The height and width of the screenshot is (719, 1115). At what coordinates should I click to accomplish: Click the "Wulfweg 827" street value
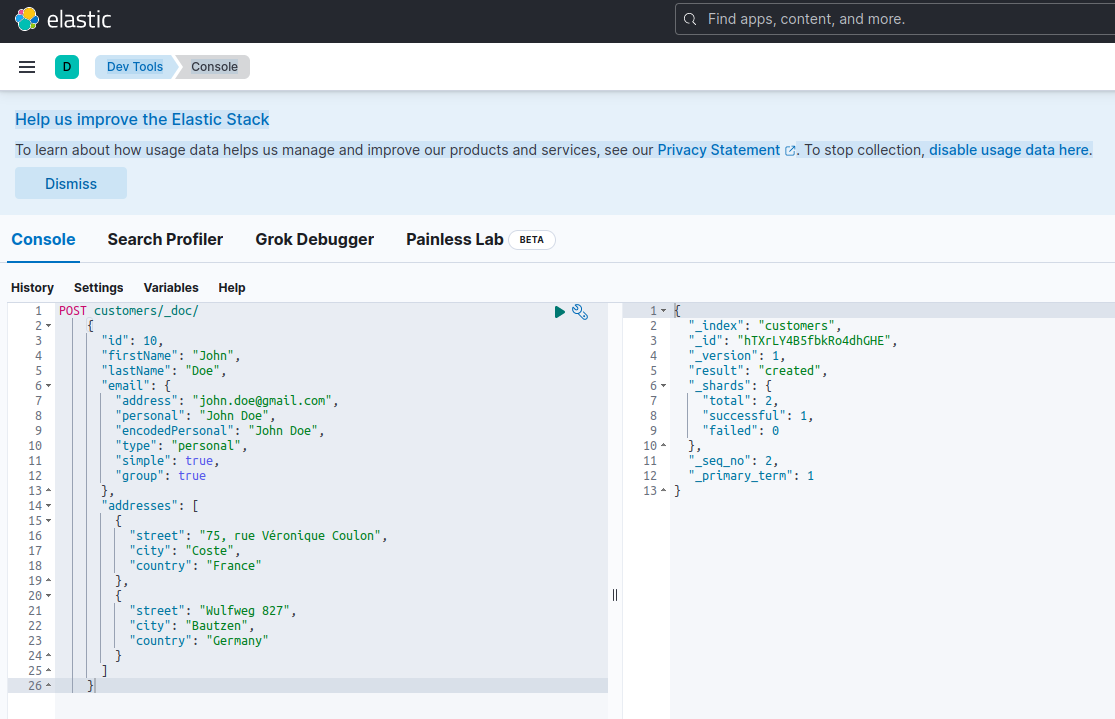point(245,611)
